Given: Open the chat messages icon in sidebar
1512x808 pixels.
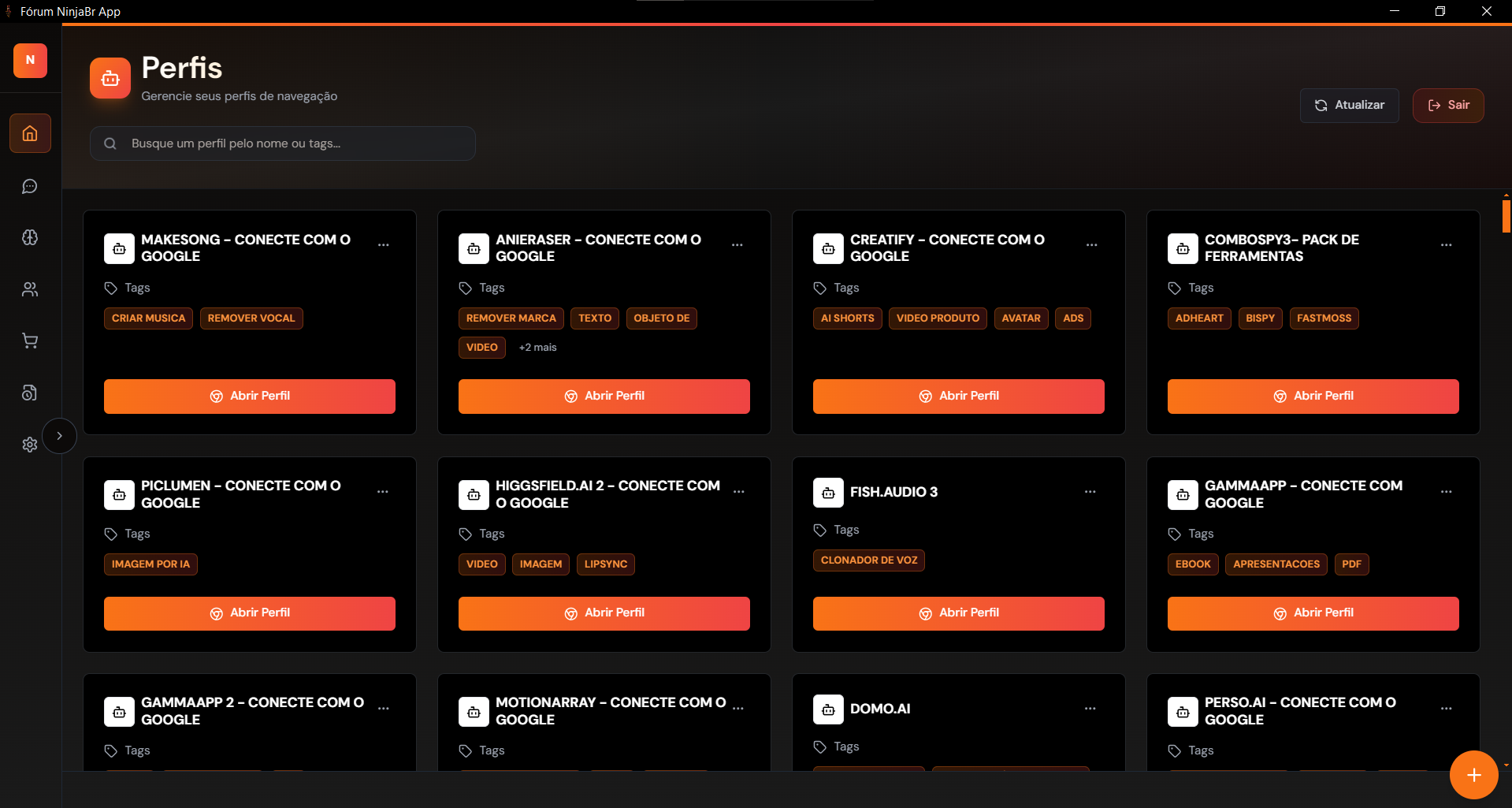Looking at the screenshot, I should coord(29,186).
